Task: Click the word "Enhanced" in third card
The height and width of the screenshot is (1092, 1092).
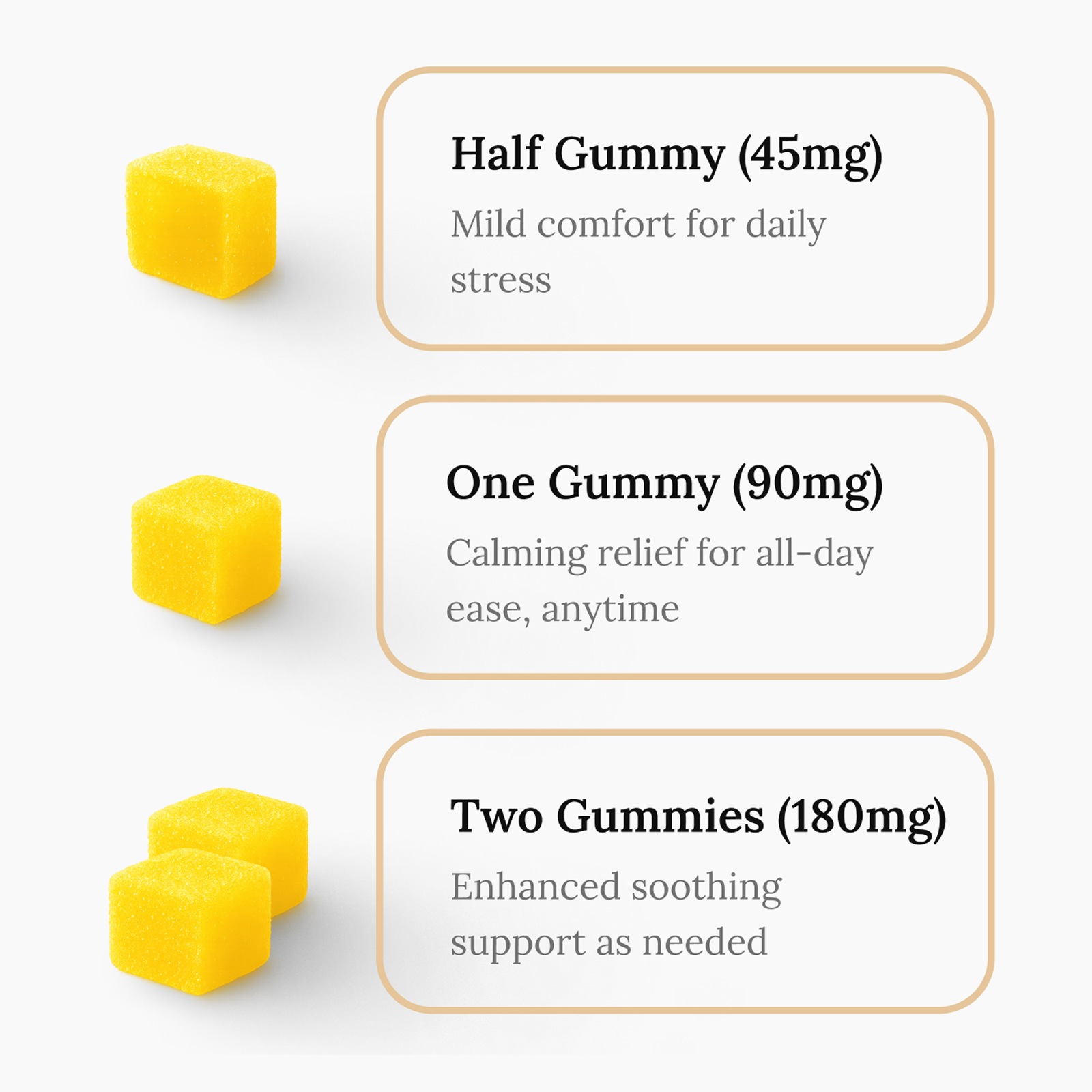Action: [535, 887]
